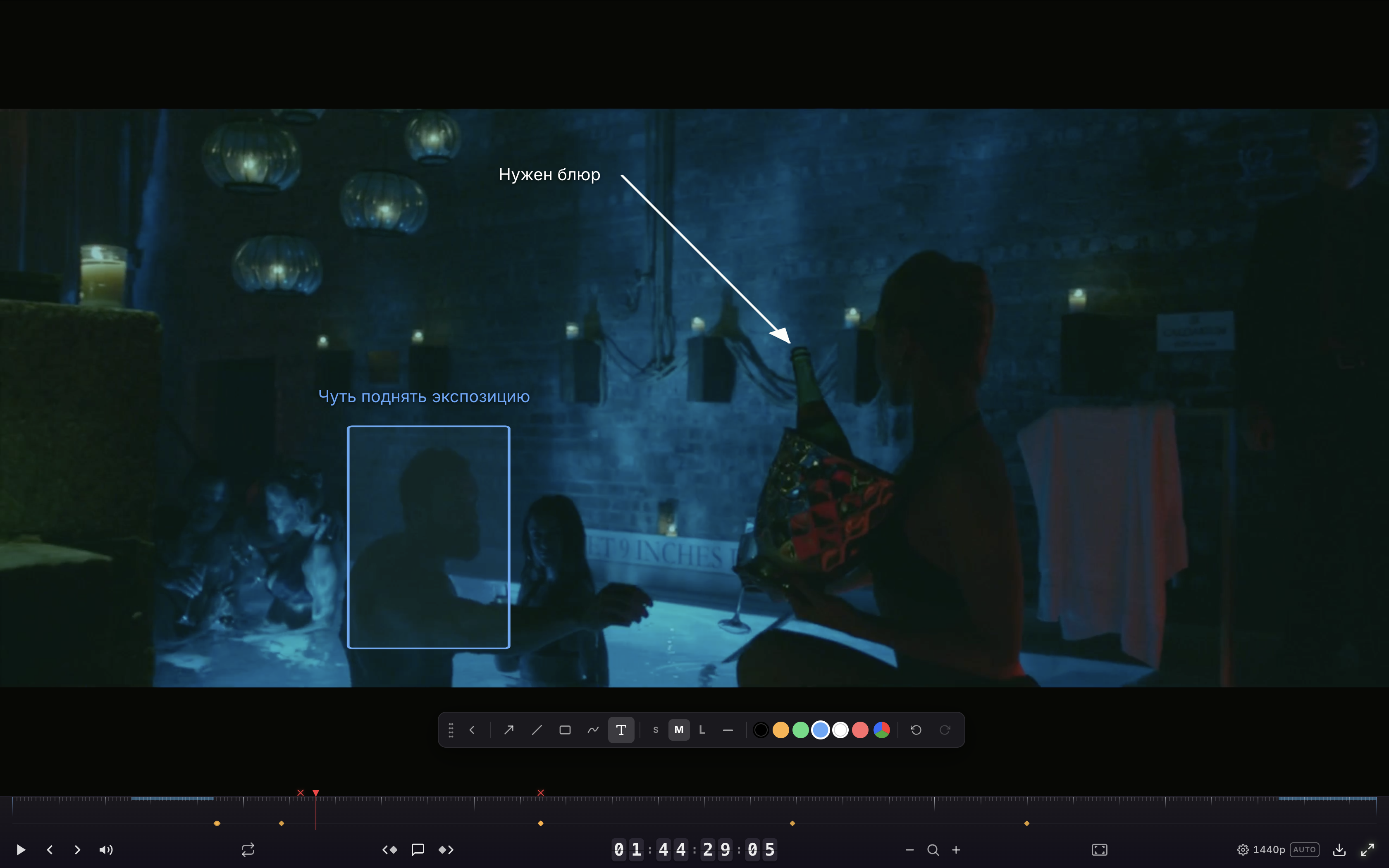Jump to the next marker
Viewport: 1389px width, 868px height.
click(446, 850)
